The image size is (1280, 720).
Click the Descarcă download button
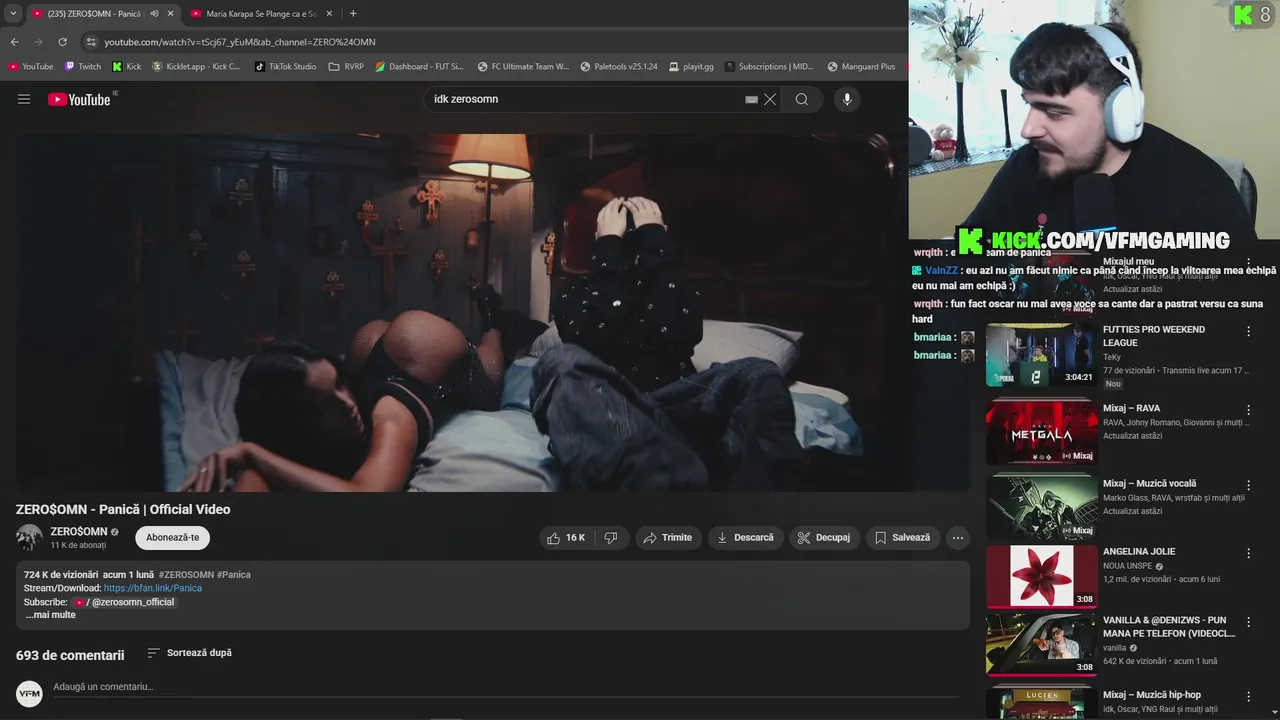click(x=746, y=538)
